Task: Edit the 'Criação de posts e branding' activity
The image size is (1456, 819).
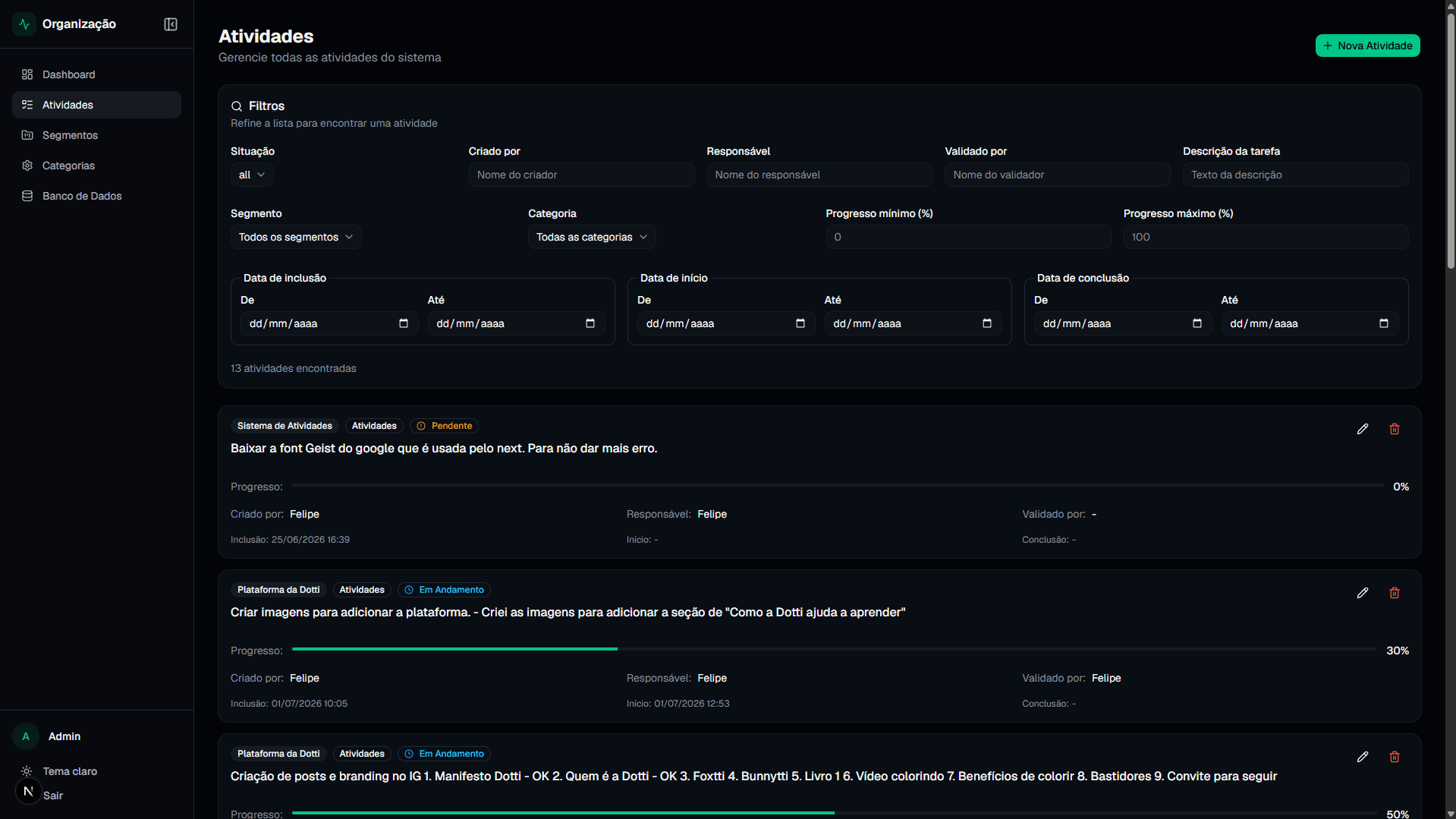Action: coord(1363,757)
